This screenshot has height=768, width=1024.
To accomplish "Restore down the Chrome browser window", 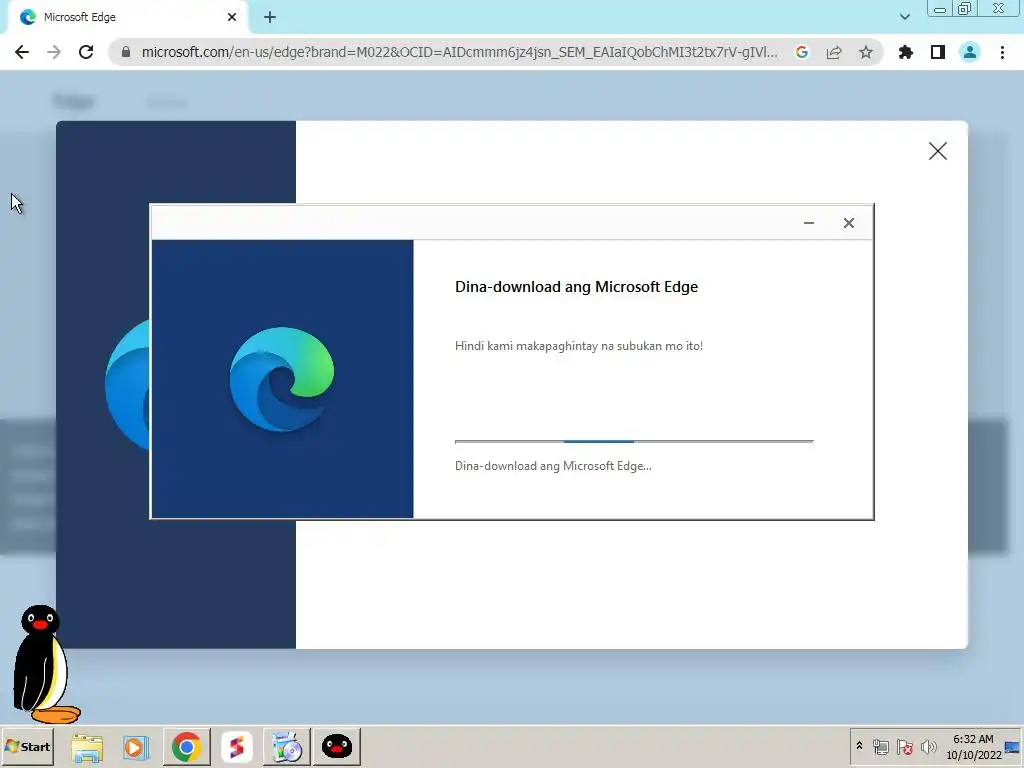I will tap(965, 9).
